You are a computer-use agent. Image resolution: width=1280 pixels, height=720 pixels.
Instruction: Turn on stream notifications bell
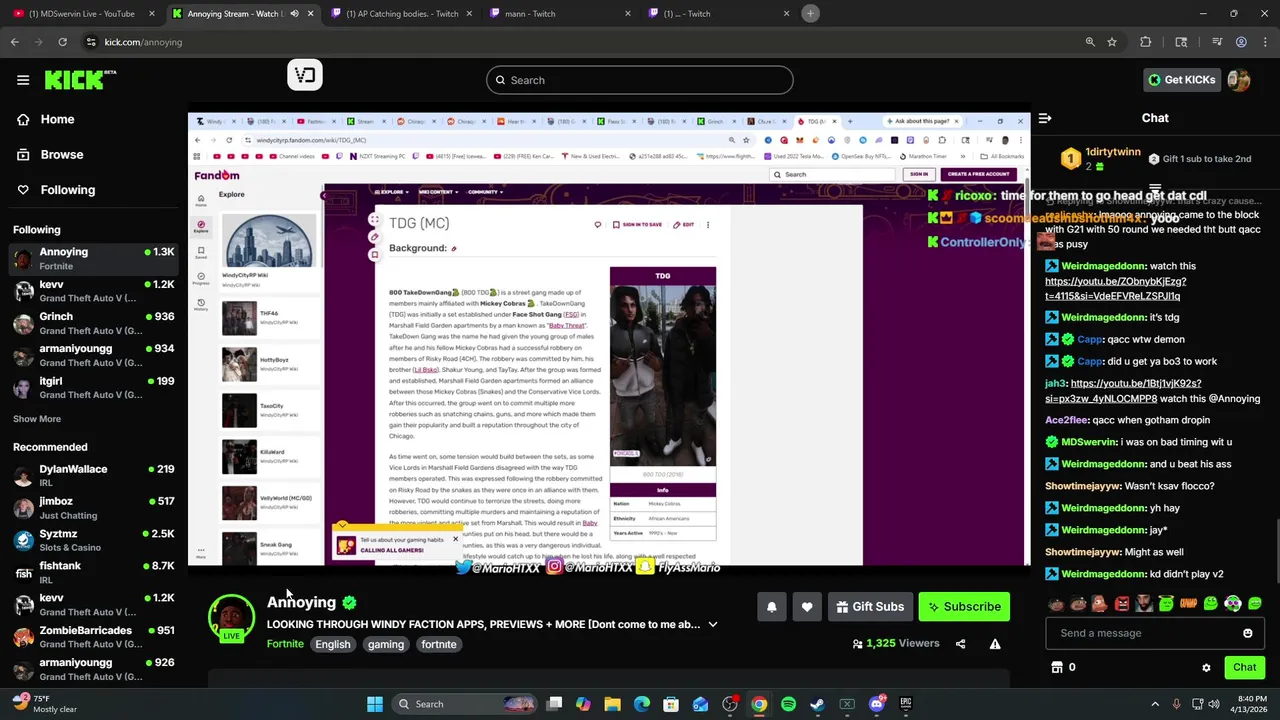[771, 607]
